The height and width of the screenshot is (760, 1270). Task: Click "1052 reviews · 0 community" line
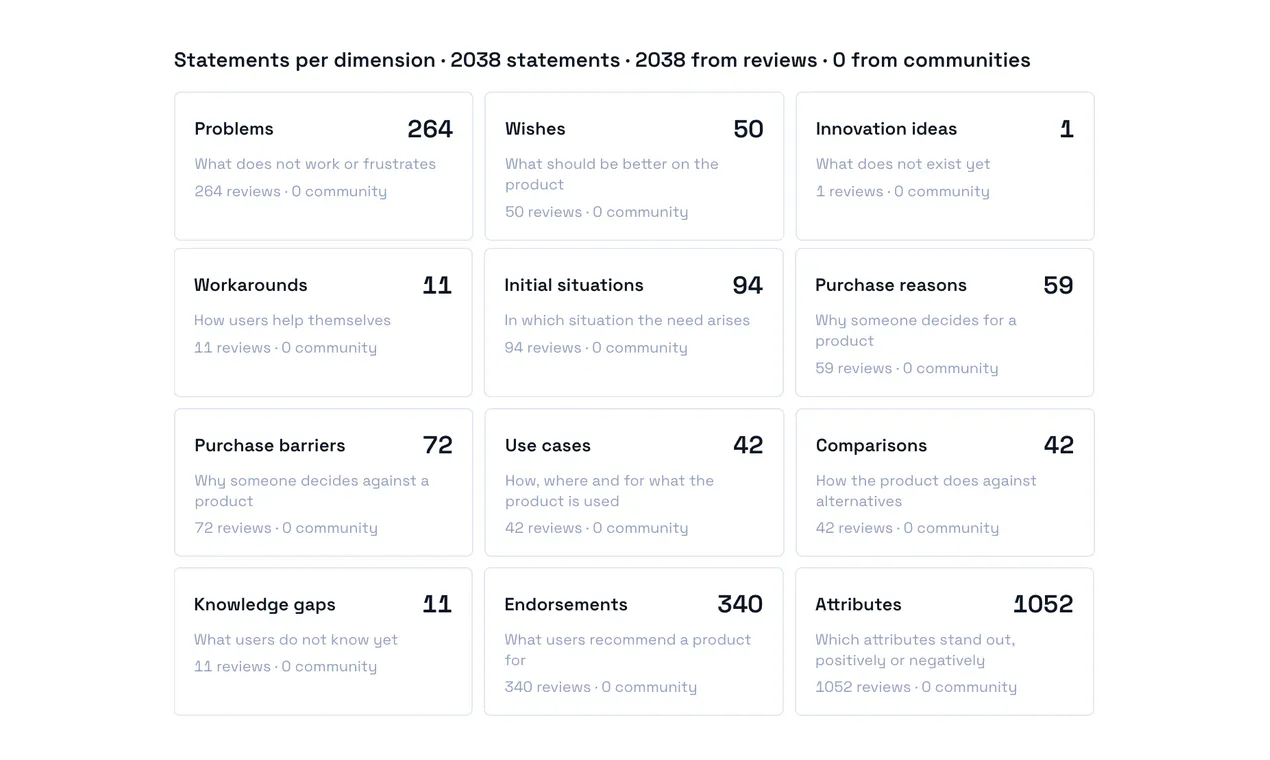pyautogui.click(x=916, y=687)
